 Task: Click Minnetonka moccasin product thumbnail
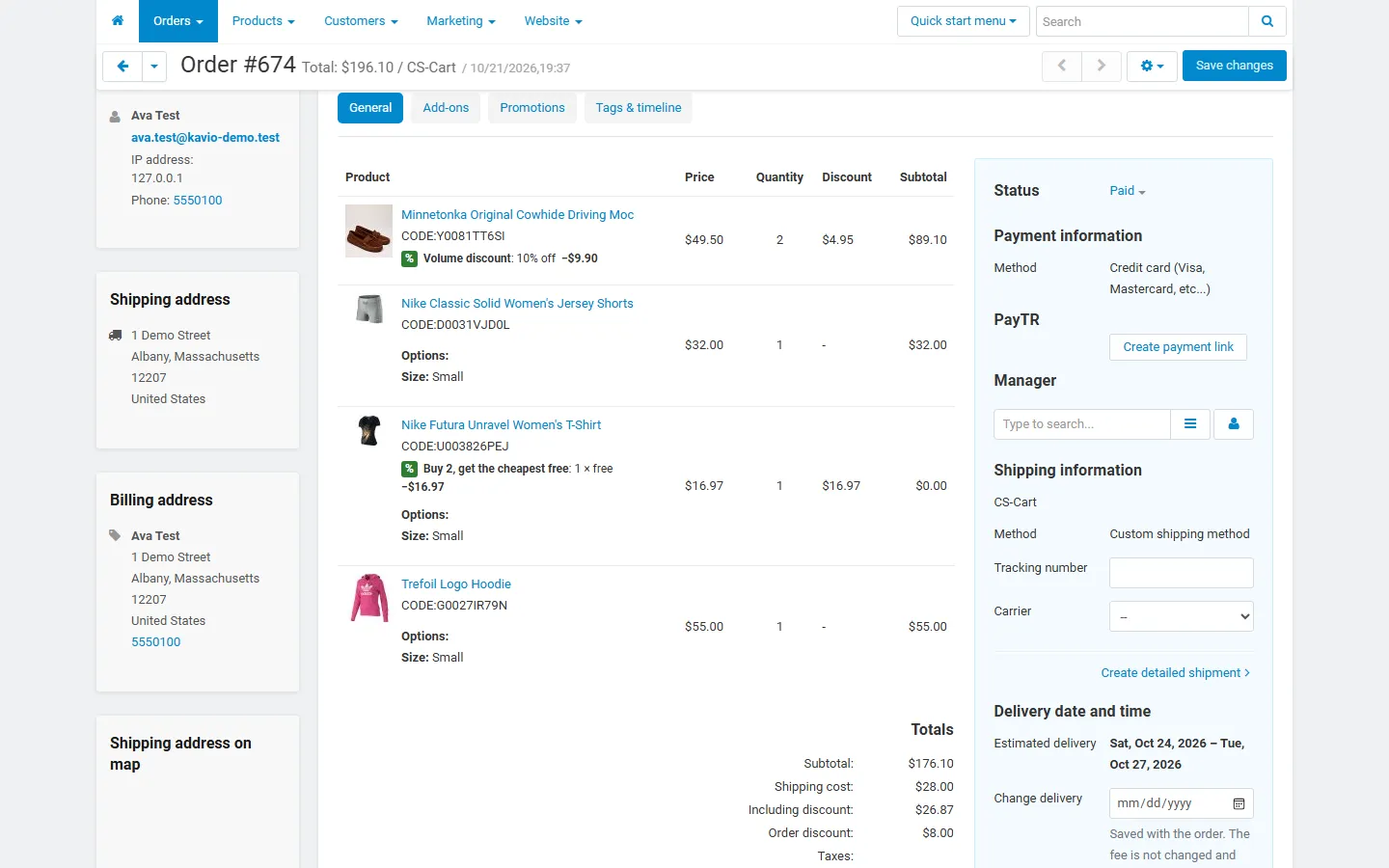tap(368, 231)
